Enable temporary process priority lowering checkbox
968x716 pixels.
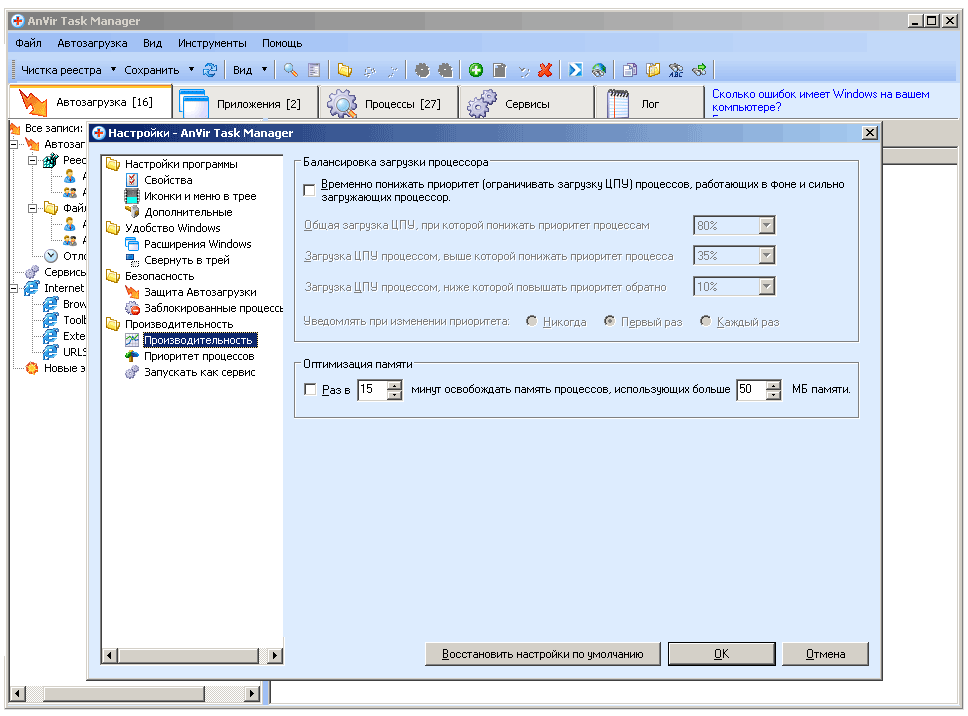point(309,190)
